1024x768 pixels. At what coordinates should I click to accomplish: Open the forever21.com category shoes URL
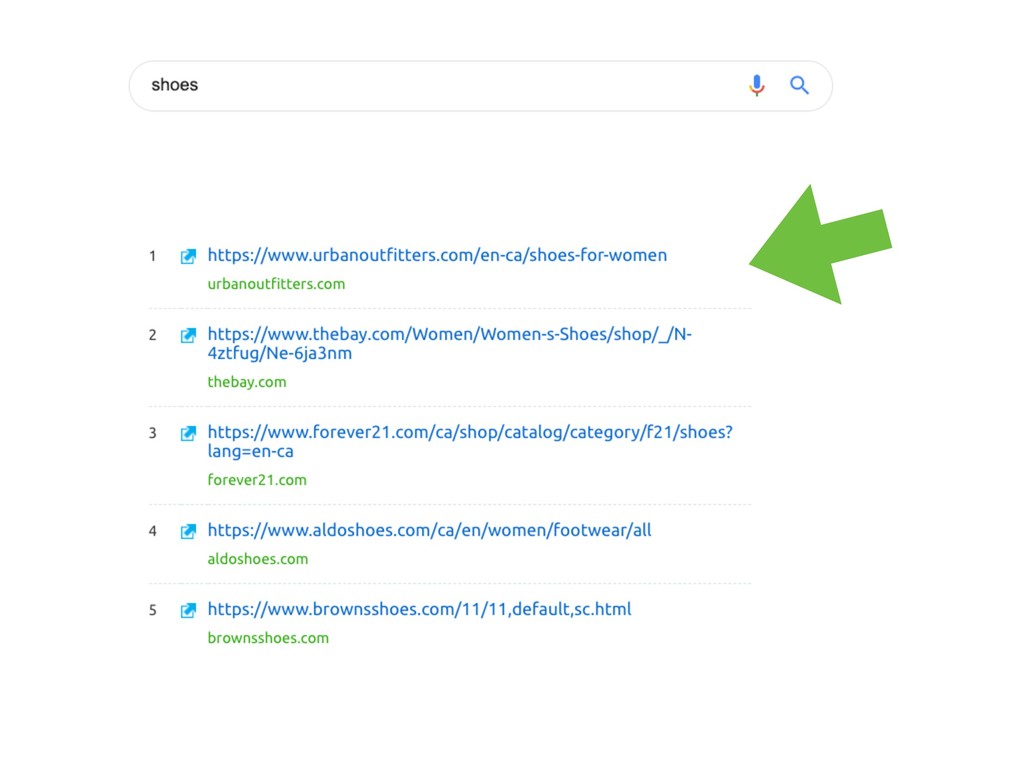(x=470, y=441)
